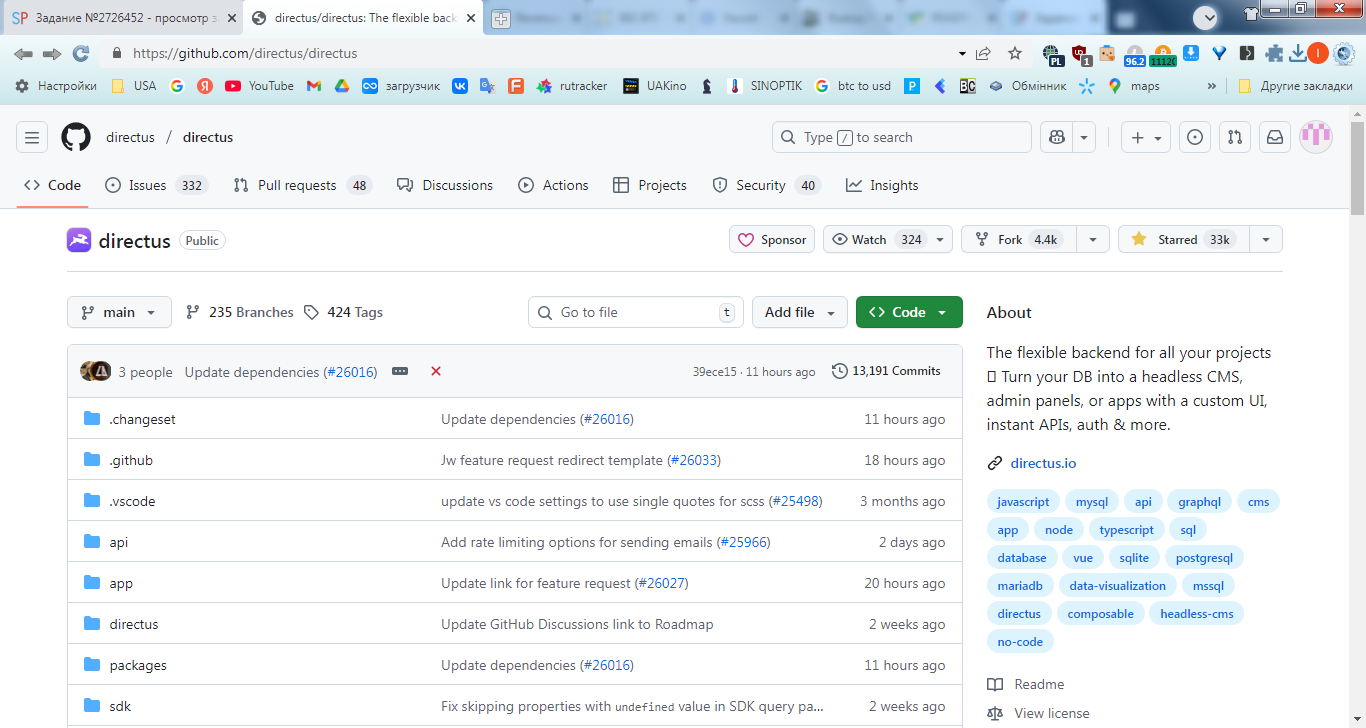Expand the star lists arrow beside Starred
Image resolution: width=1366 pixels, height=728 pixels.
(x=1266, y=240)
